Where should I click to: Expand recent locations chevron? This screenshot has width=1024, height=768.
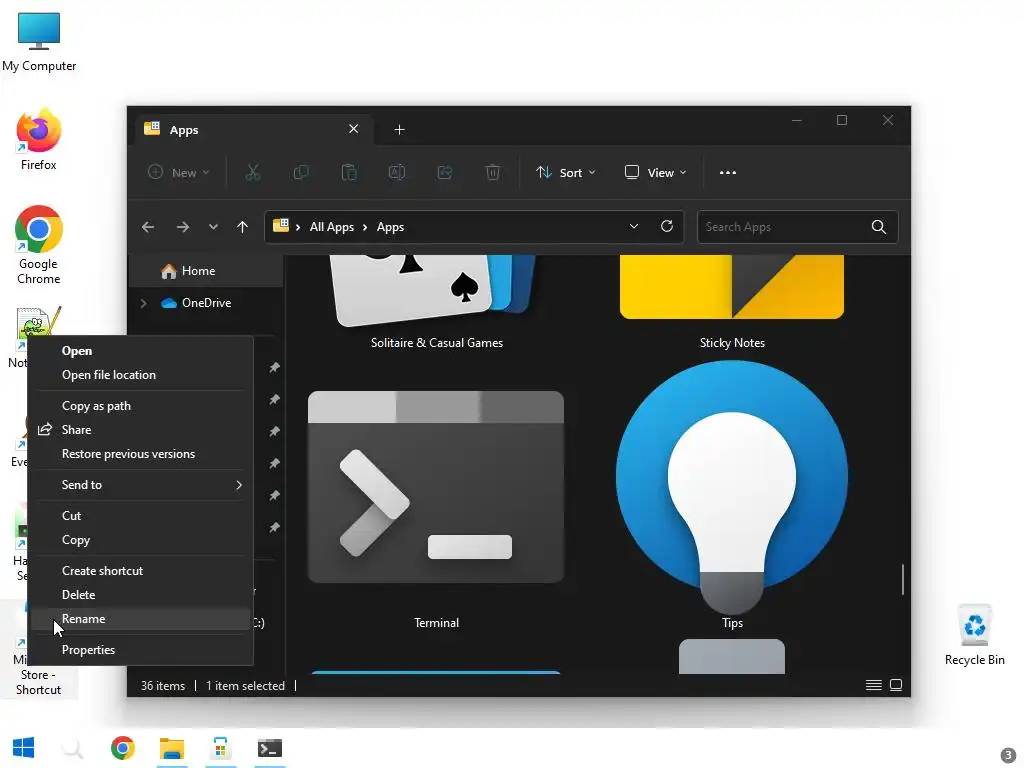pyautogui.click(x=213, y=227)
